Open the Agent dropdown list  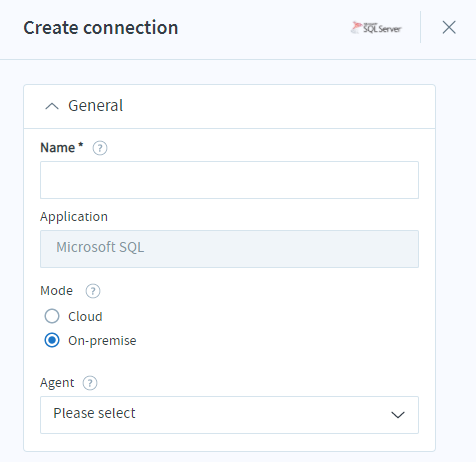[229, 415]
